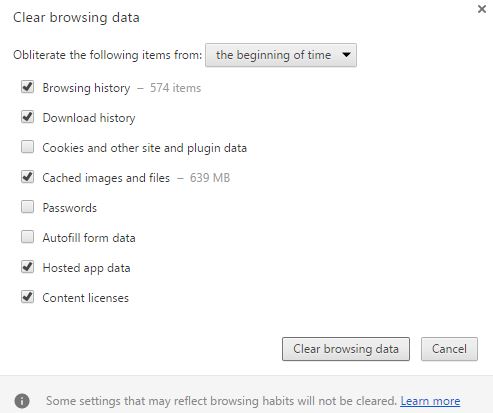
Task: Tick the Passwords checkbox
Action: click(27, 207)
